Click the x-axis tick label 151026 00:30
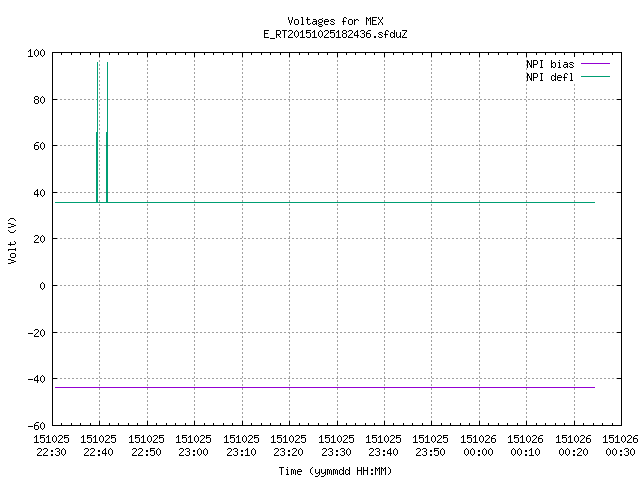The width and height of the screenshot is (640, 480). point(620,445)
